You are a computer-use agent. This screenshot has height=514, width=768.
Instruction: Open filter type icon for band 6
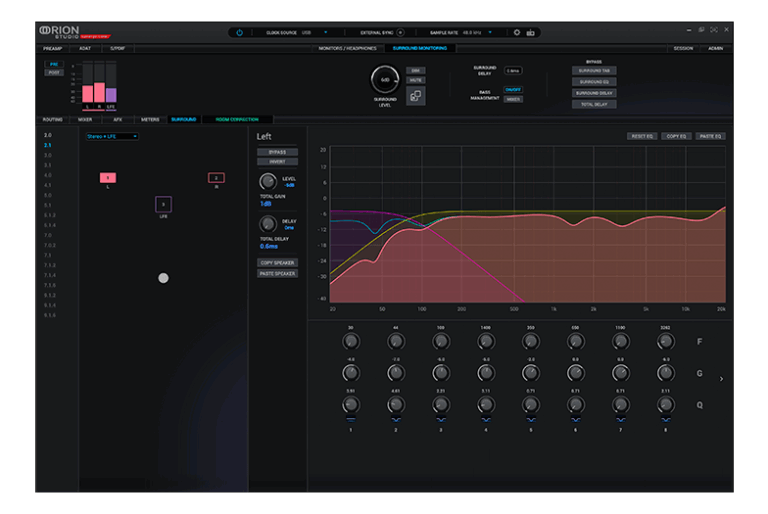pyautogui.click(x=576, y=419)
